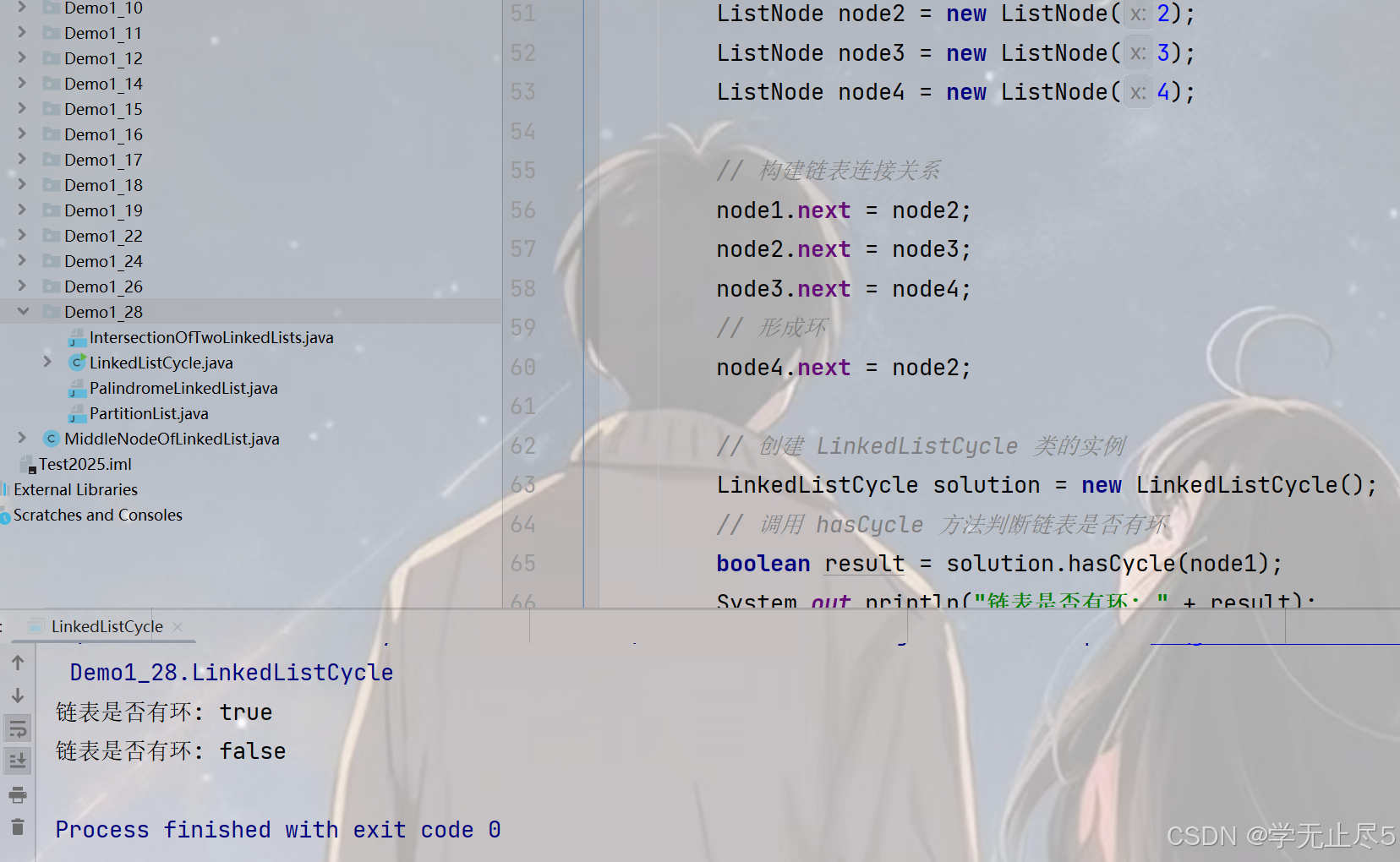1400x862 pixels.
Task: Click the Demo1_28.LinkedListCycle console text
Action: (231, 673)
